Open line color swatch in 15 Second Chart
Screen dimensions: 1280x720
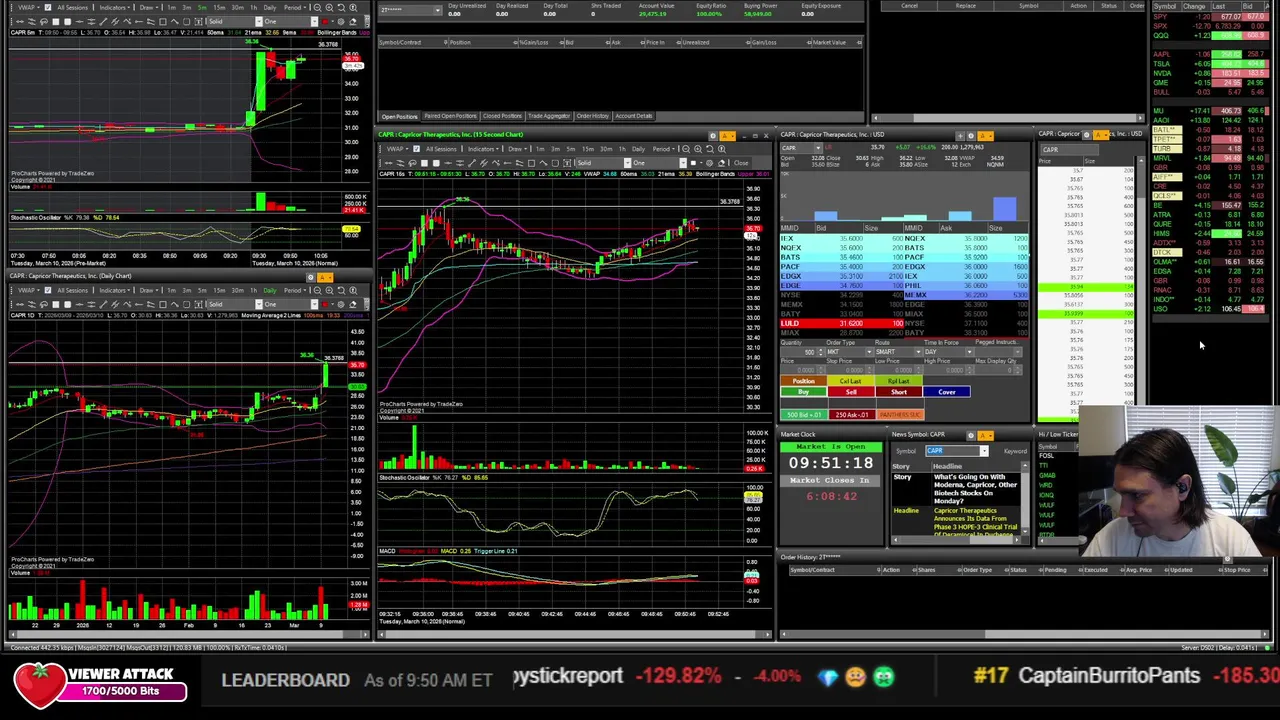click(x=693, y=163)
